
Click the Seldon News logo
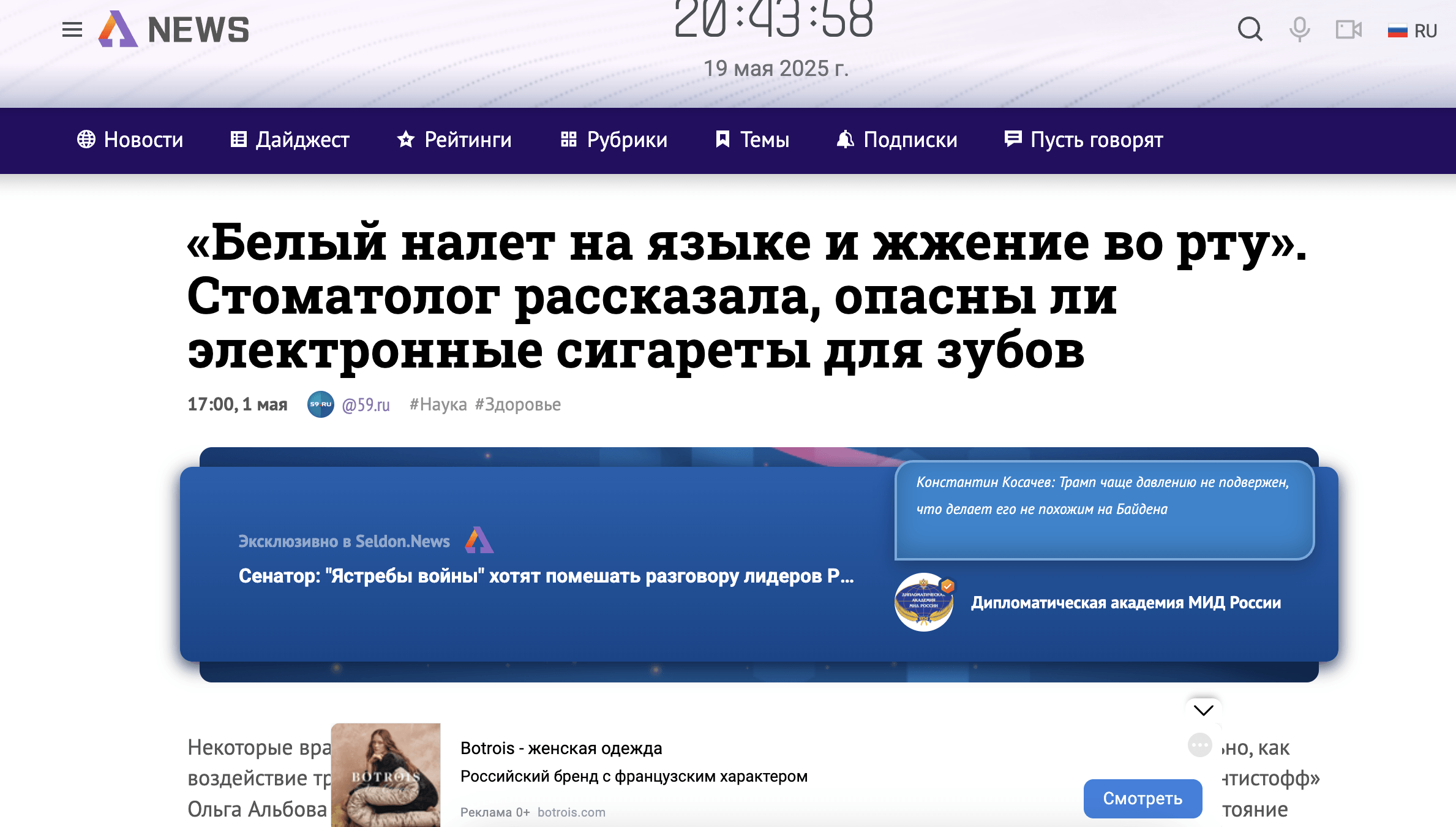tap(174, 29)
